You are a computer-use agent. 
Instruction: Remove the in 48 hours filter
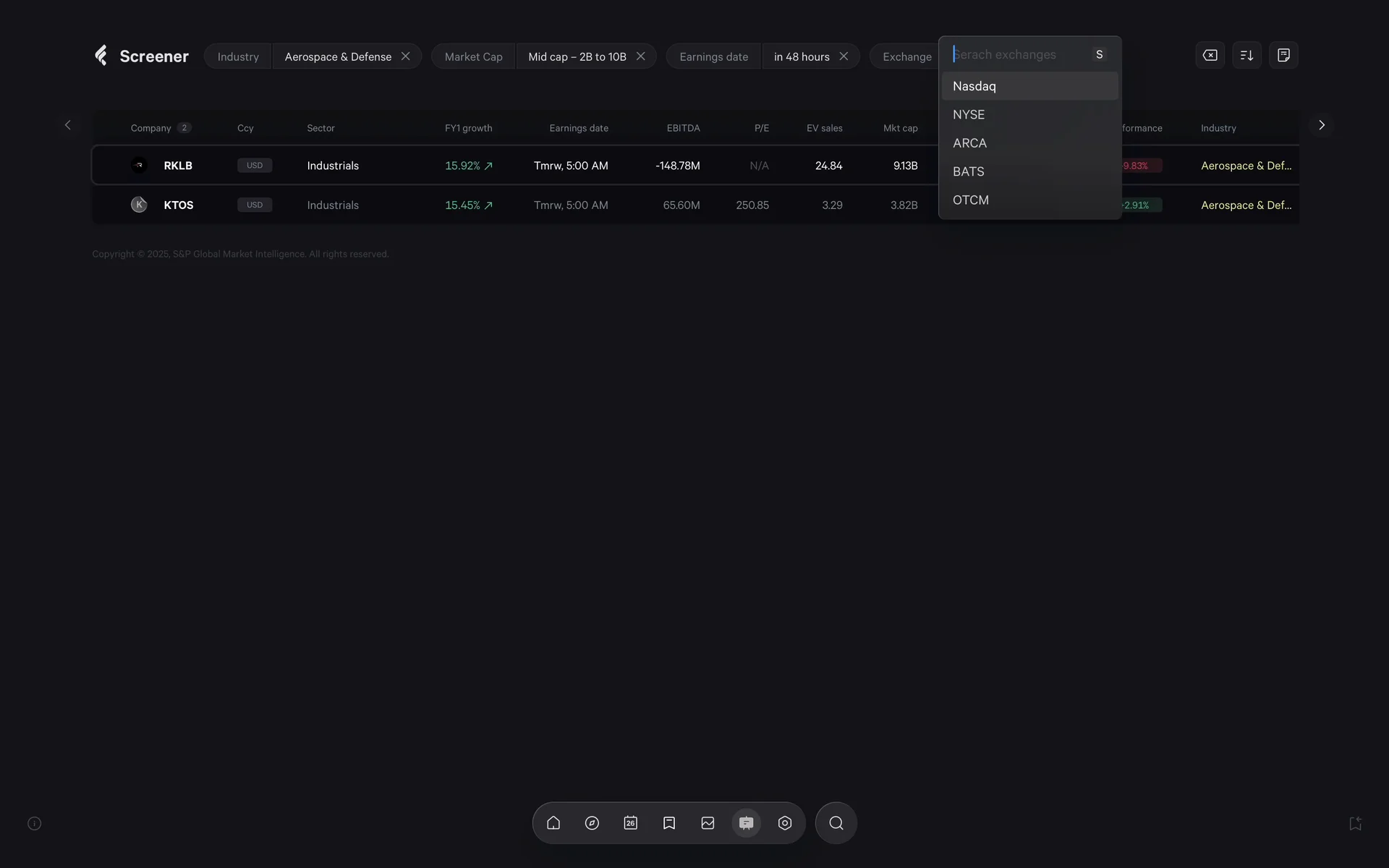coord(844,56)
